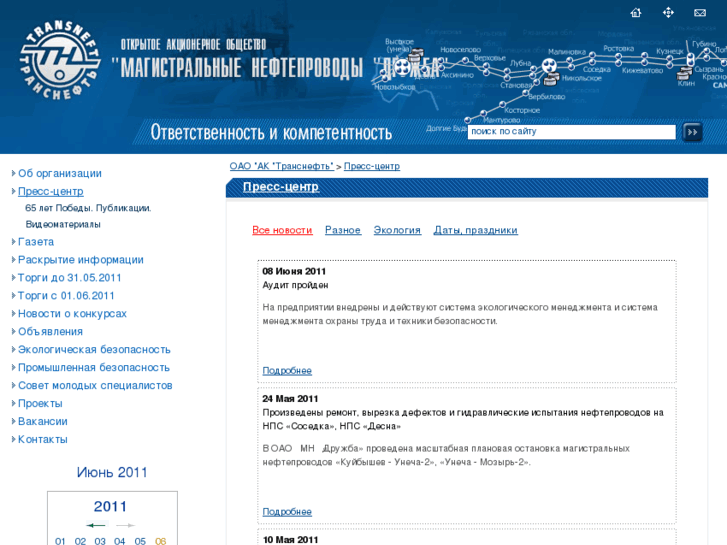Expand arrow beside 'Промышленная безопасность'
727x545 pixels.
point(13,367)
